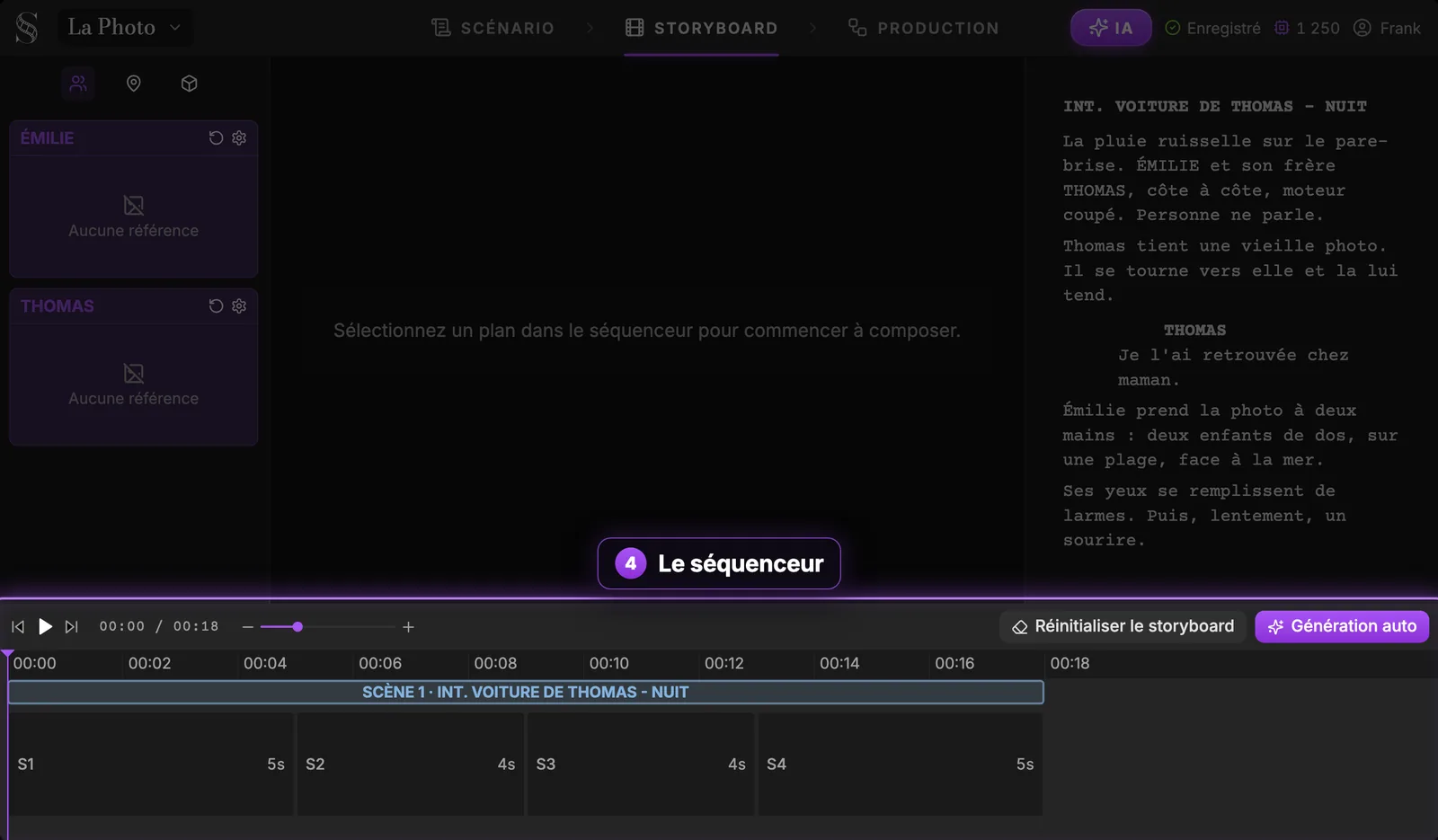Switch to the Storyboard tab
Screen dimensions: 1438x840
702,28
